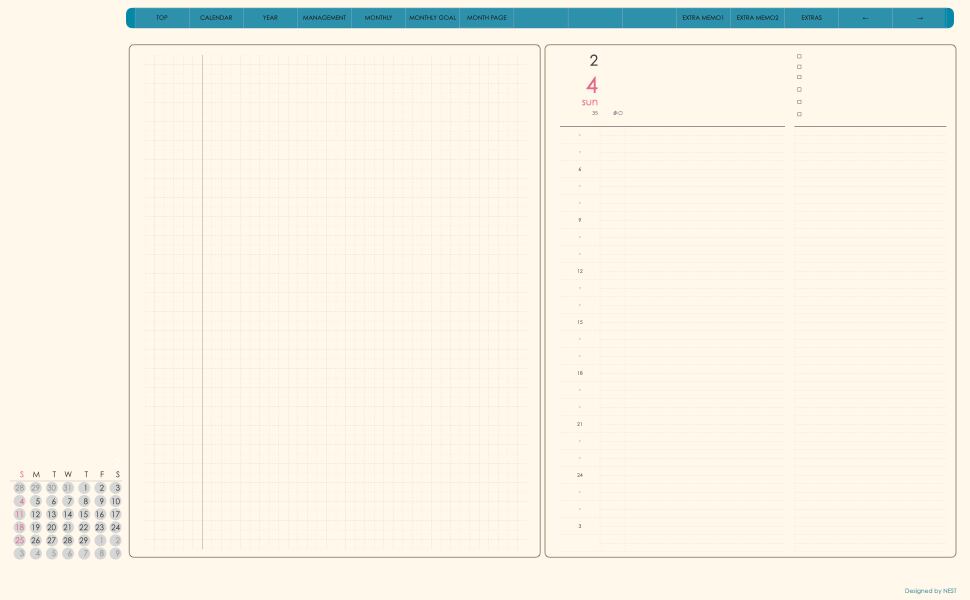
Task: Check the third to-do checkbox from top
Action: (799, 77)
